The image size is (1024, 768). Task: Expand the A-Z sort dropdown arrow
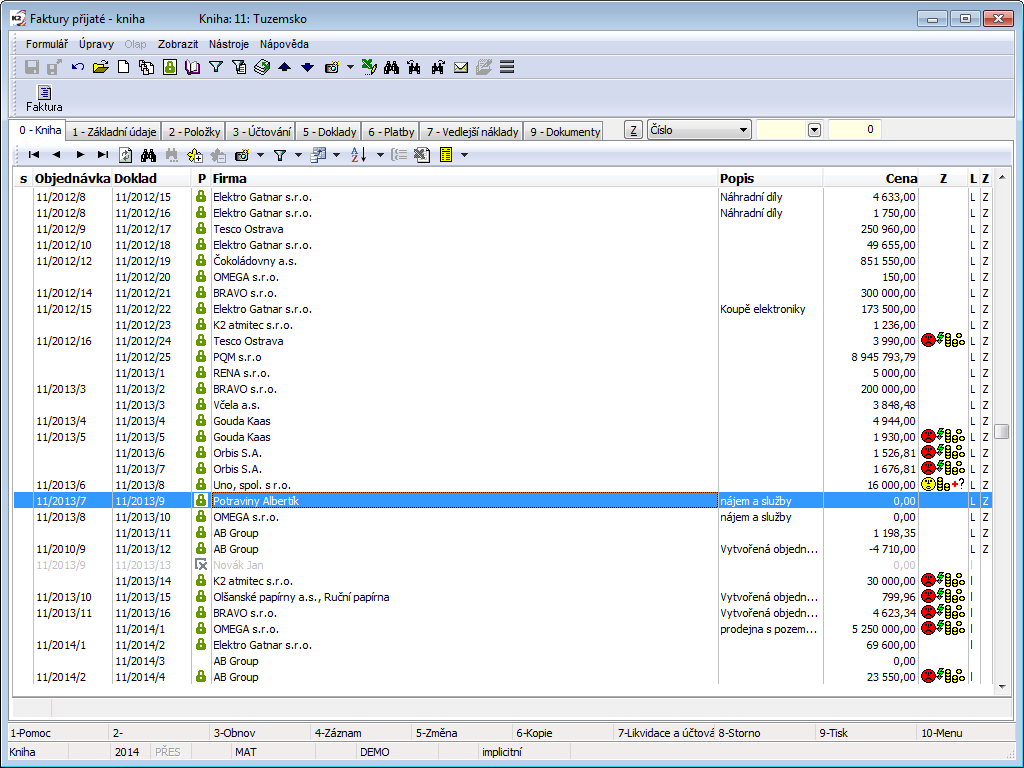[380, 155]
